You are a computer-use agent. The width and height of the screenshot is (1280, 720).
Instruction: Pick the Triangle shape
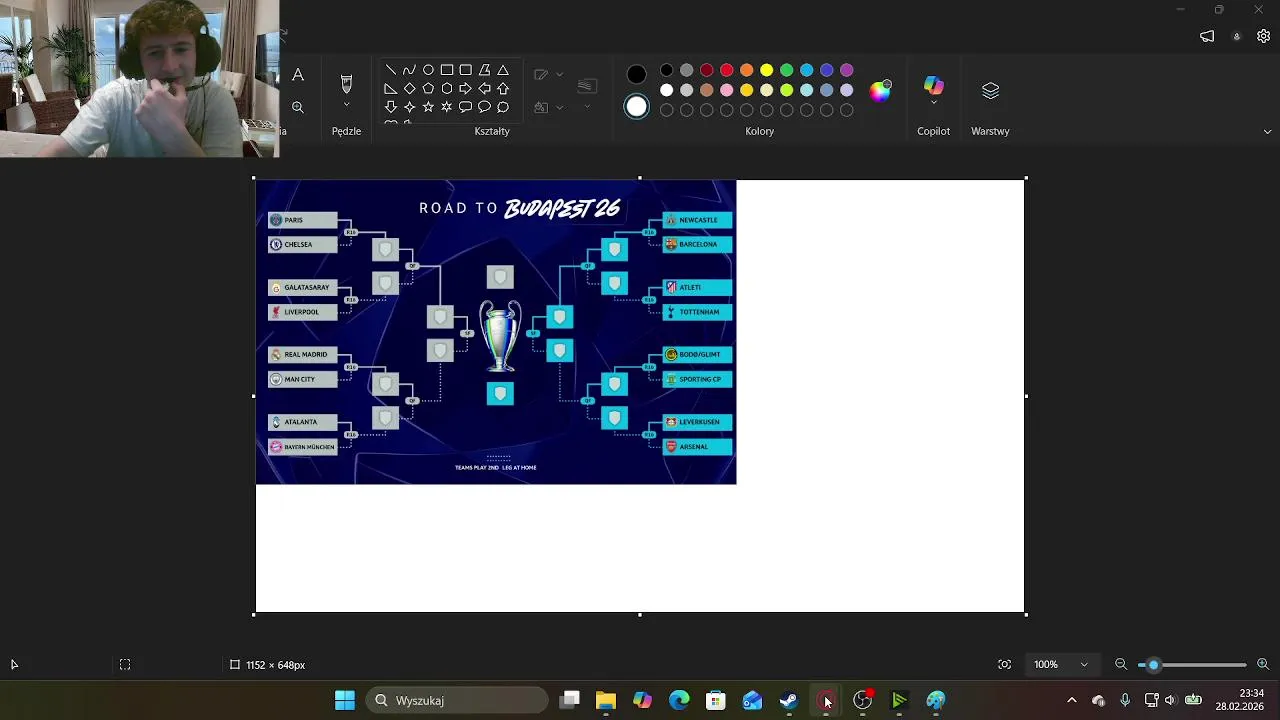click(503, 70)
